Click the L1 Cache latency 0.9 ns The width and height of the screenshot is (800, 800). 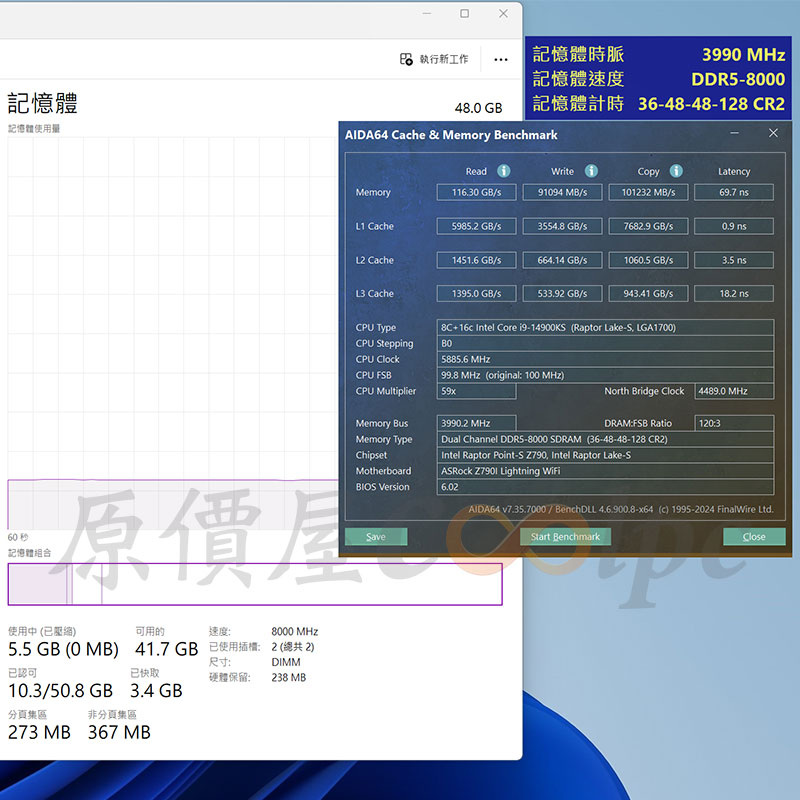tap(734, 226)
